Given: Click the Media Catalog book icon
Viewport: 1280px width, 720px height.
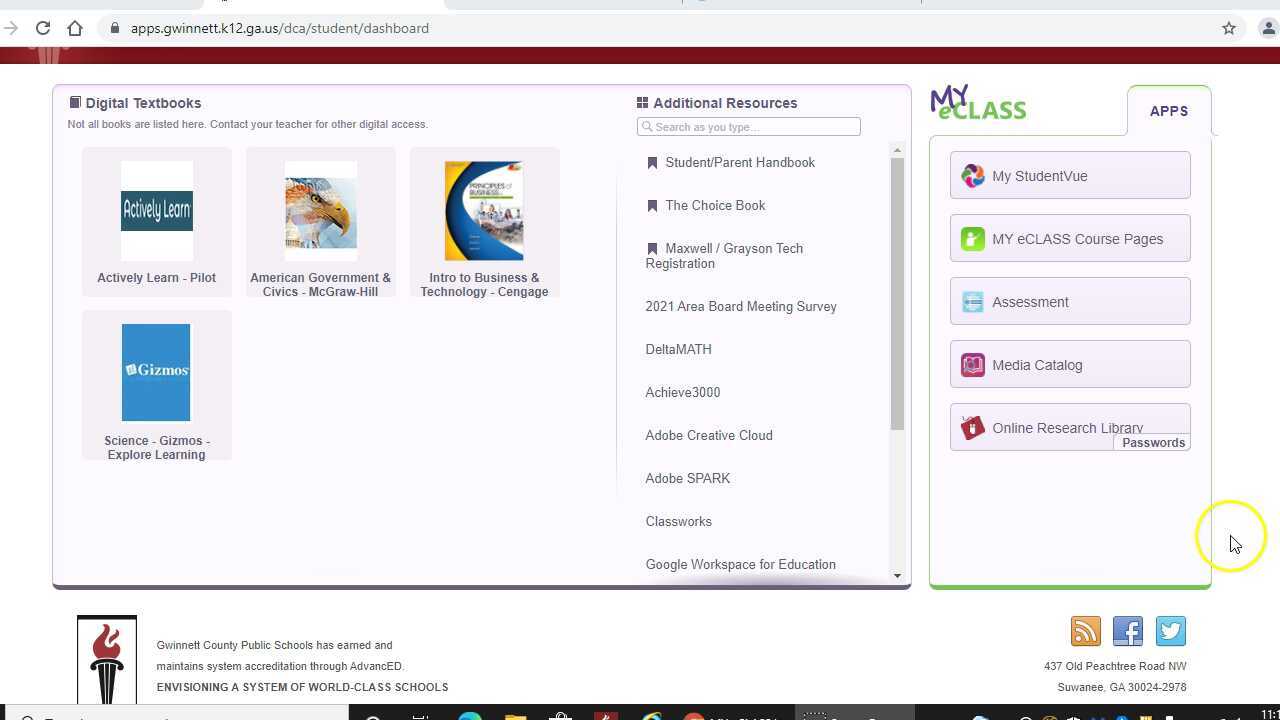Looking at the screenshot, I should click(973, 365).
